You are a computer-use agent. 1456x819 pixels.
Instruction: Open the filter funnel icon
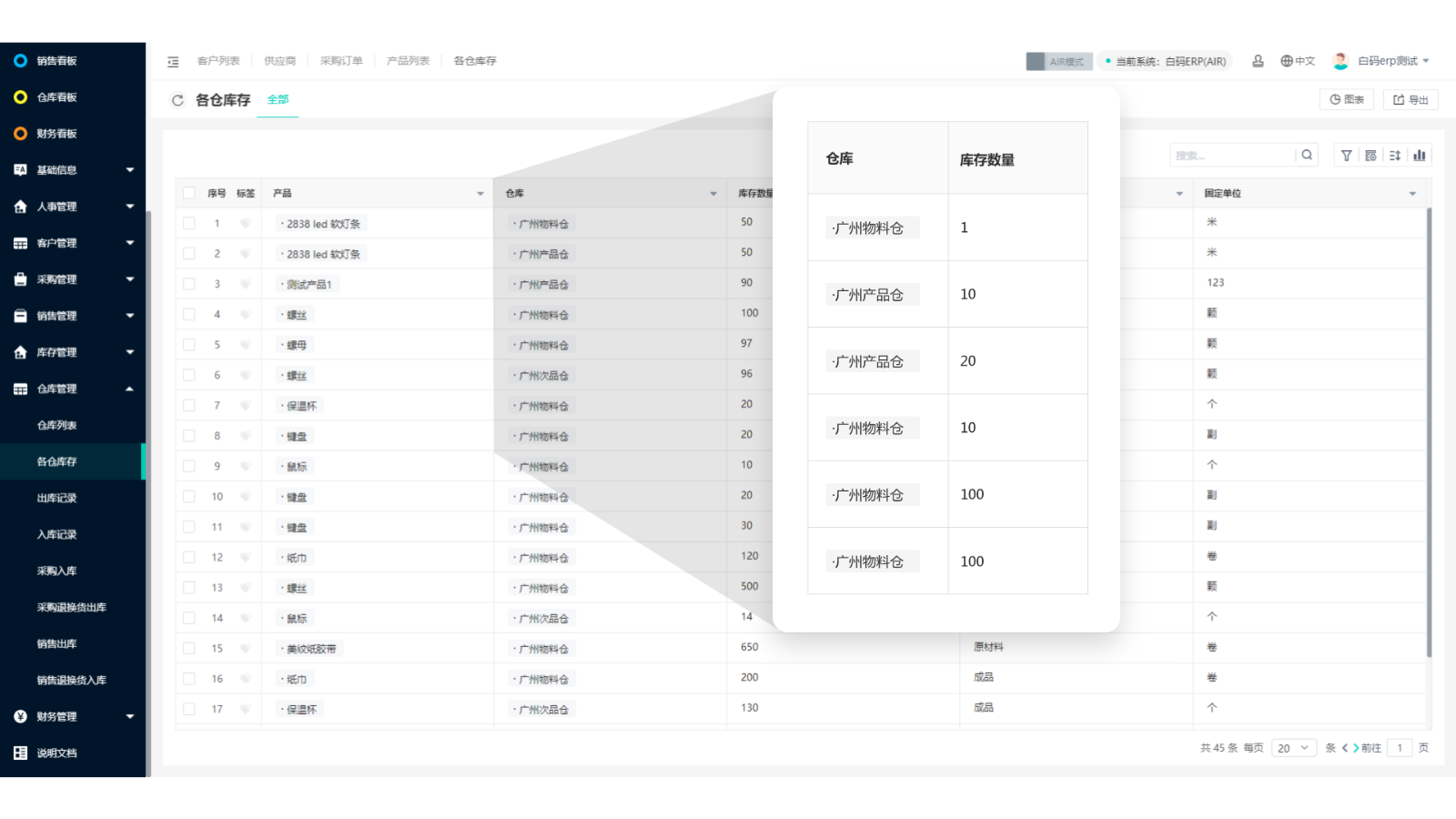pos(1347,155)
